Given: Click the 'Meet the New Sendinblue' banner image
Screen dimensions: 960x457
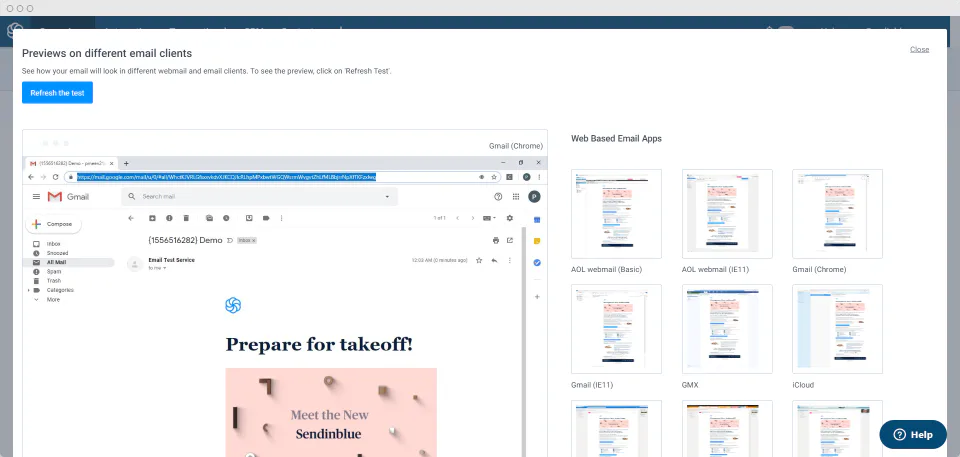Looking at the screenshot, I should 331,412.
